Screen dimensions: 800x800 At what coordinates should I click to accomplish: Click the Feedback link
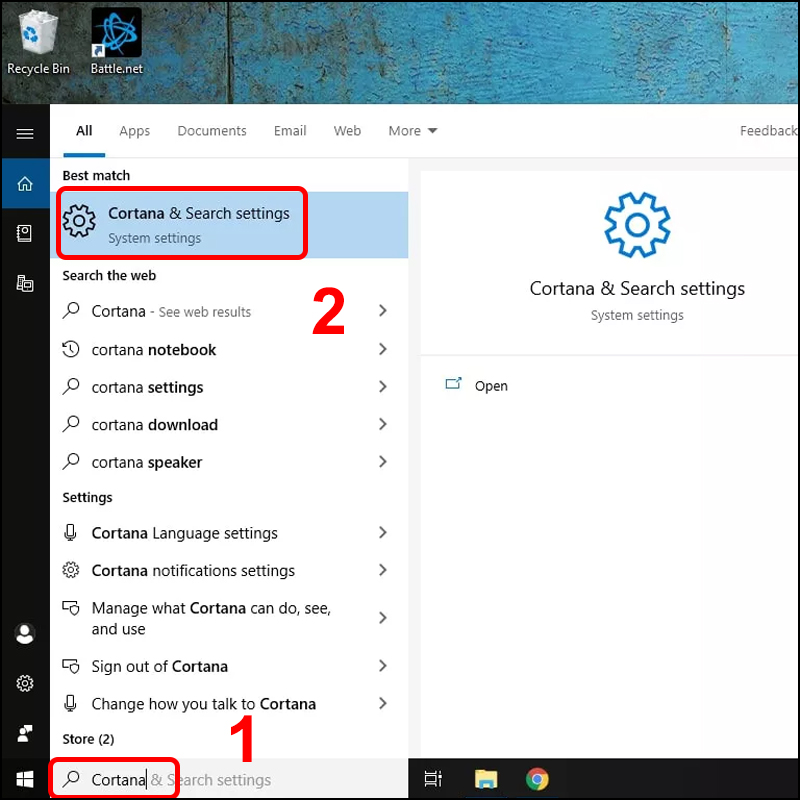click(768, 131)
